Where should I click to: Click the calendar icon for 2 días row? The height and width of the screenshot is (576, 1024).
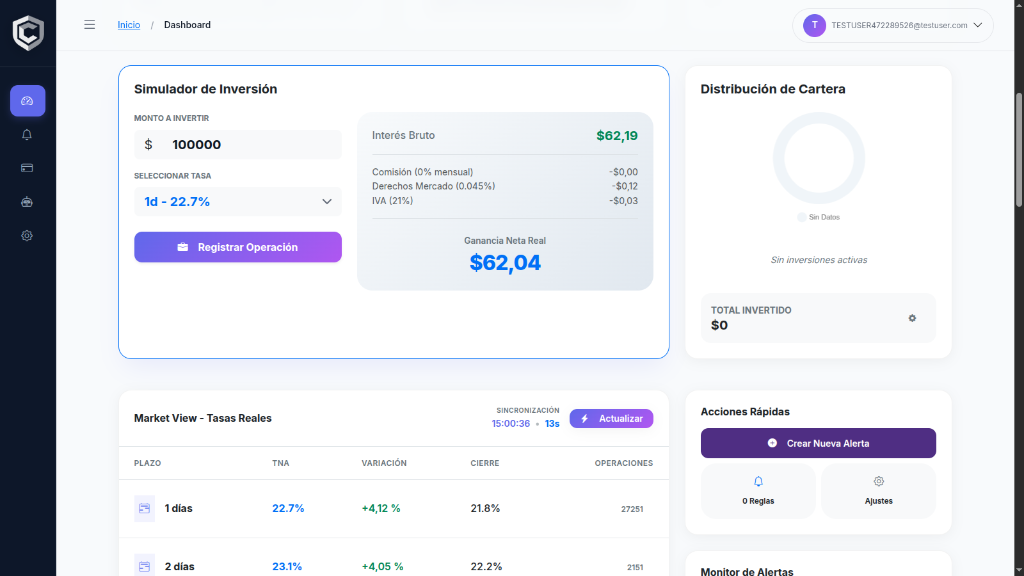pos(144,566)
